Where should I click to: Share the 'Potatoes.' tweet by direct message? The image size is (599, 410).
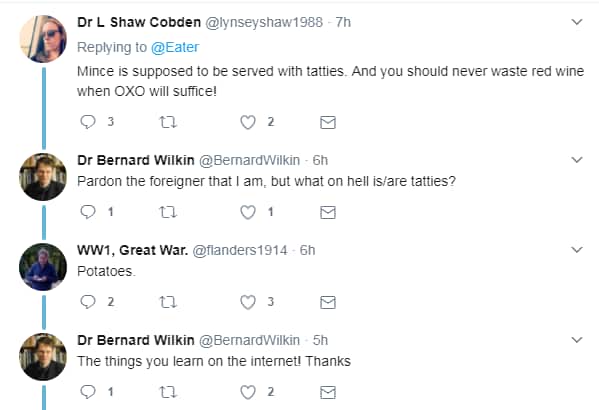point(328,302)
